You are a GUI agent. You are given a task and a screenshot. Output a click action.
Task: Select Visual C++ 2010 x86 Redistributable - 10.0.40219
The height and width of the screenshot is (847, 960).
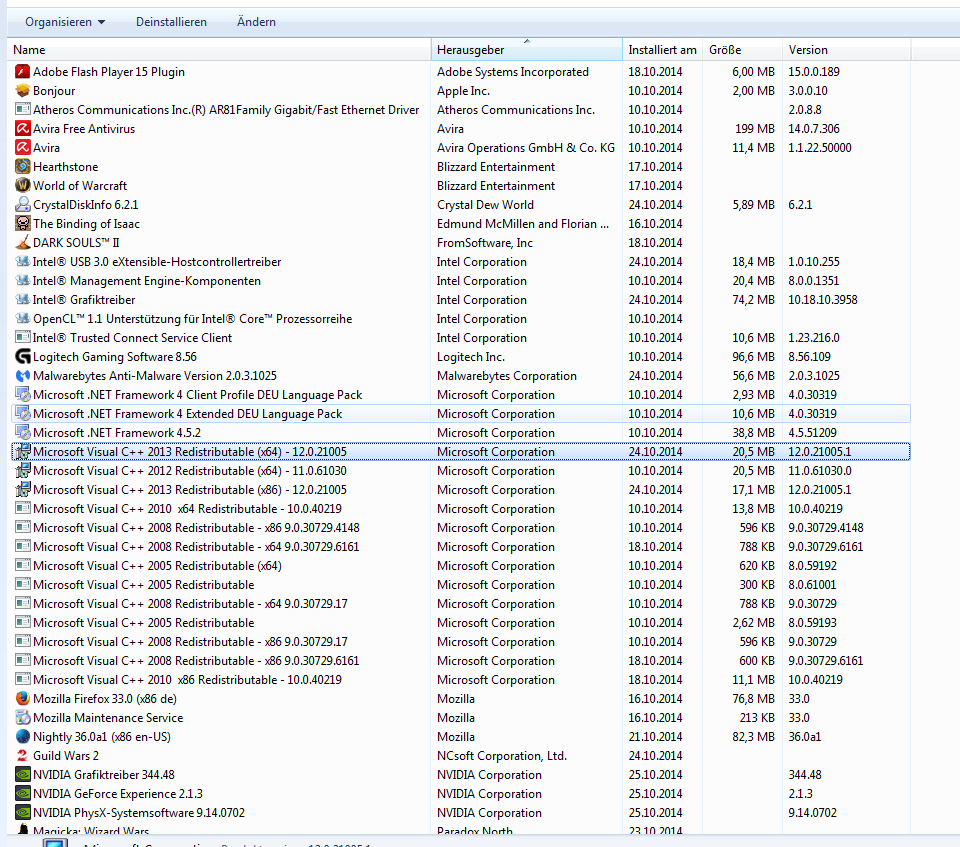tap(461, 679)
